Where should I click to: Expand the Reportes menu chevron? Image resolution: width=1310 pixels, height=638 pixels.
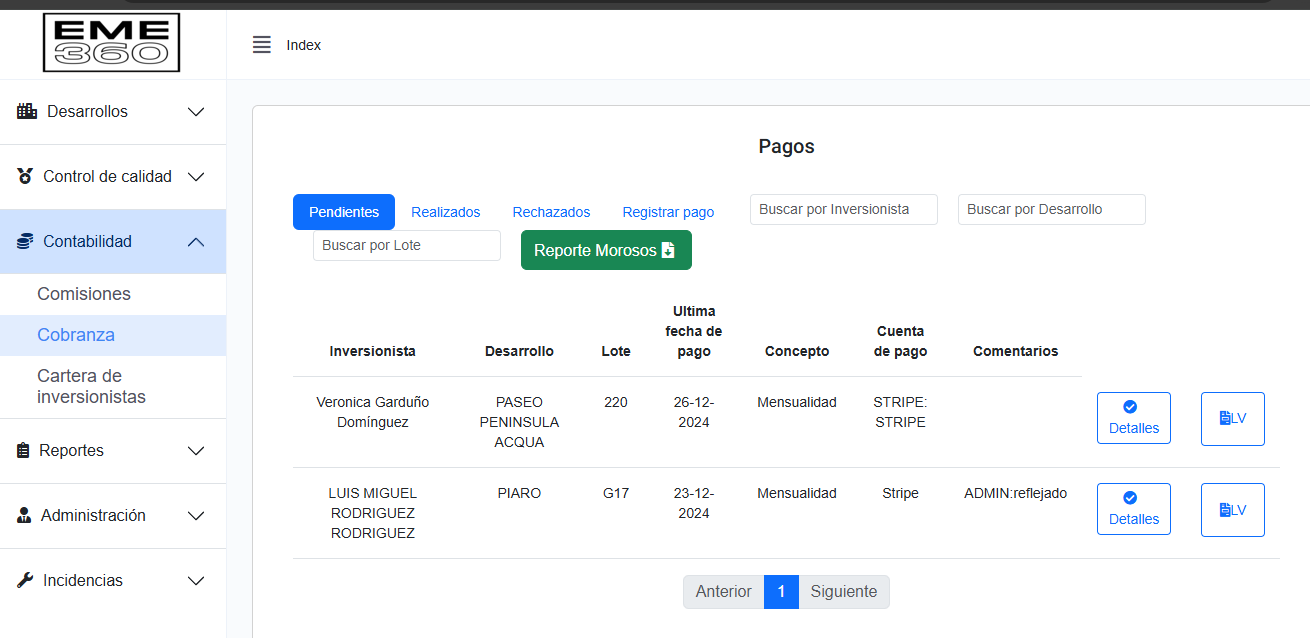coord(196,451)
